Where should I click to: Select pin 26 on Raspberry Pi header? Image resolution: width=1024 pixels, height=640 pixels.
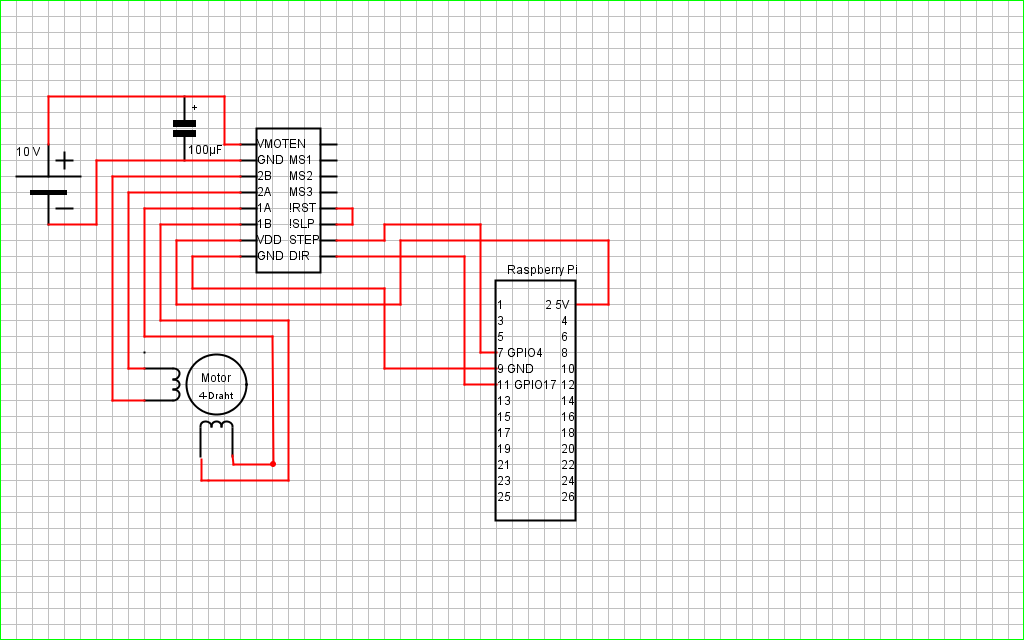pos(568,496)
